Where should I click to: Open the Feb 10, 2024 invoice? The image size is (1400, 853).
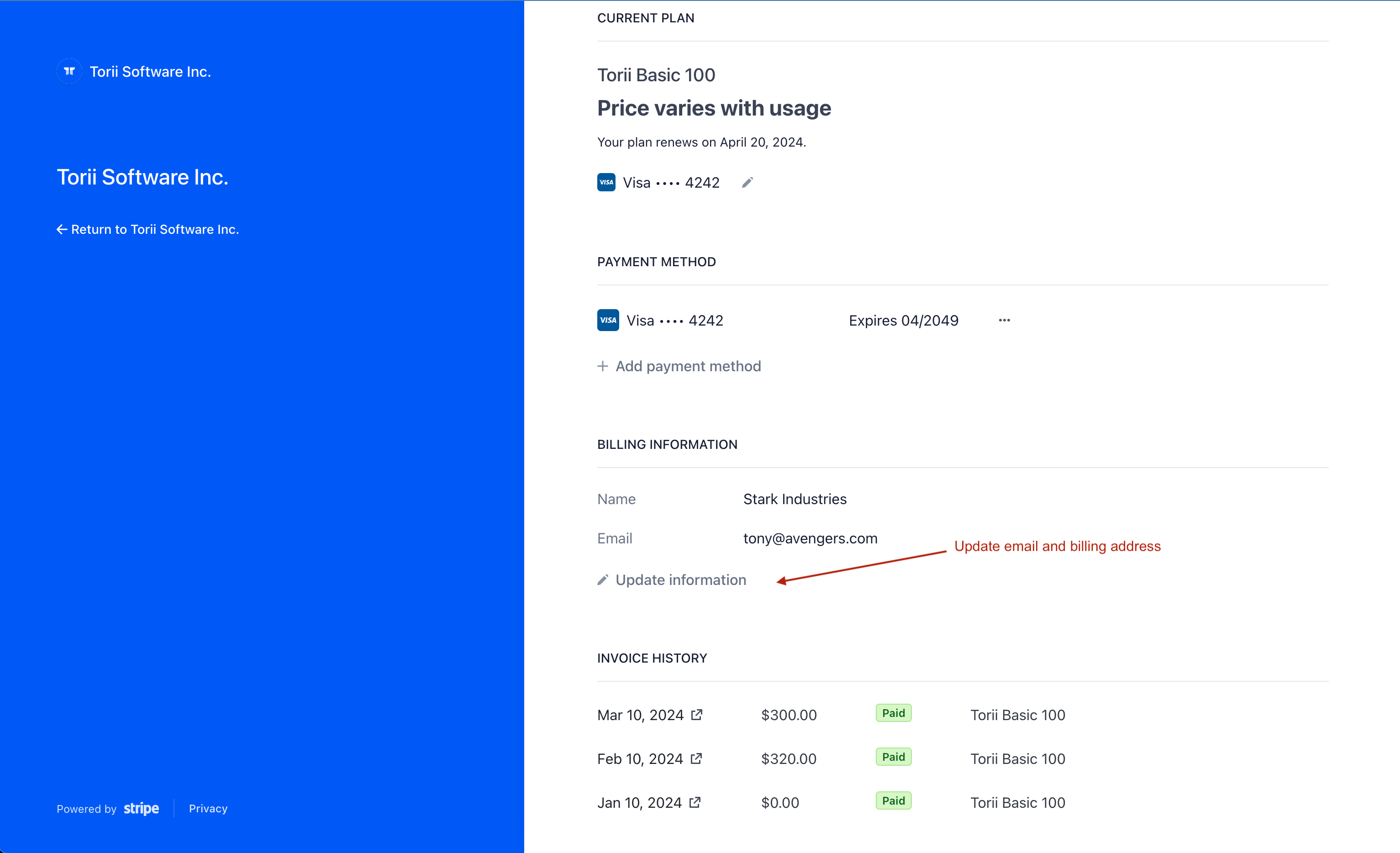650,758
